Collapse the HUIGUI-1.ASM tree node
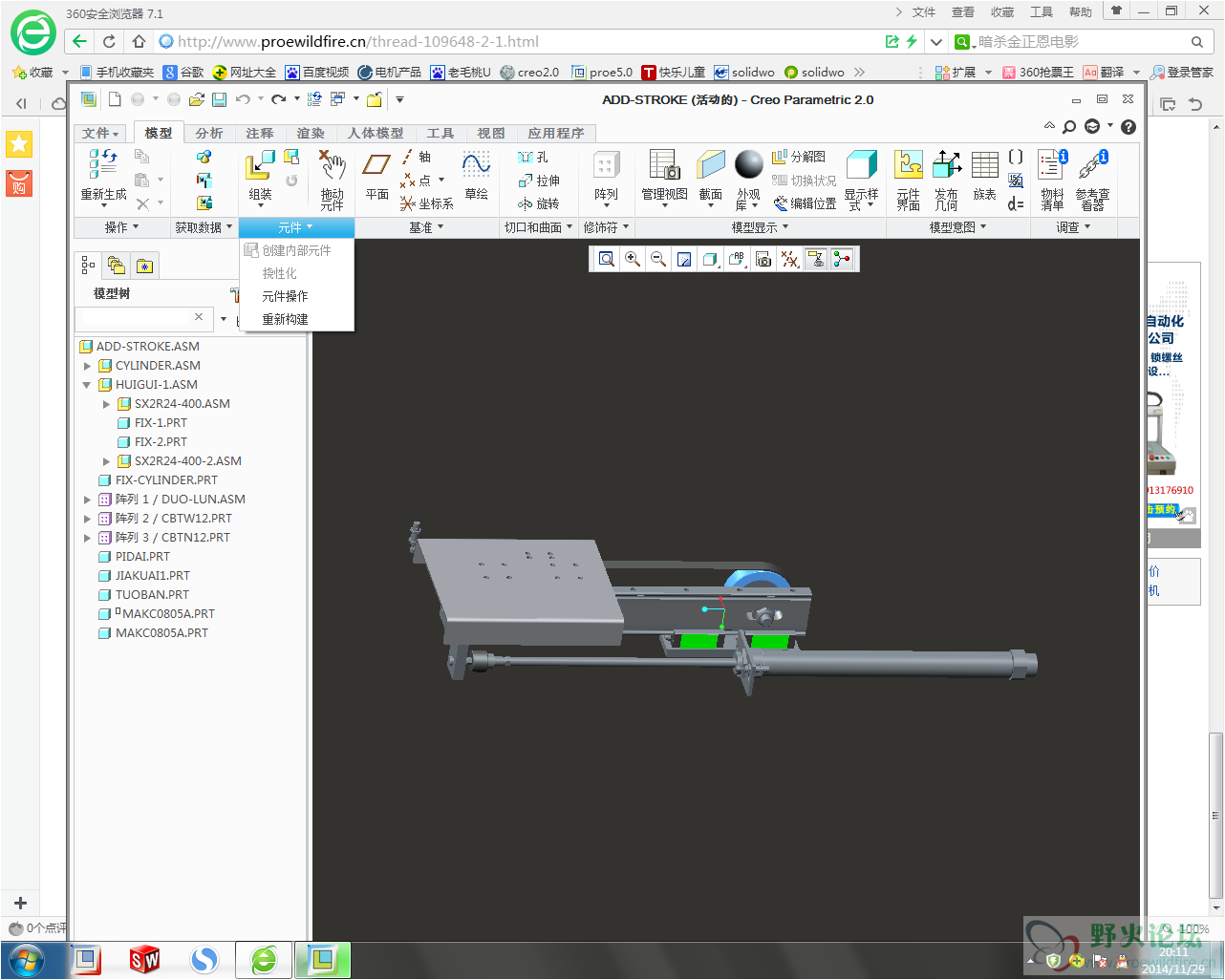Image resolution: width=1225 pixels, height=980 pixels. pyautogui.click(x=87, y=385)
